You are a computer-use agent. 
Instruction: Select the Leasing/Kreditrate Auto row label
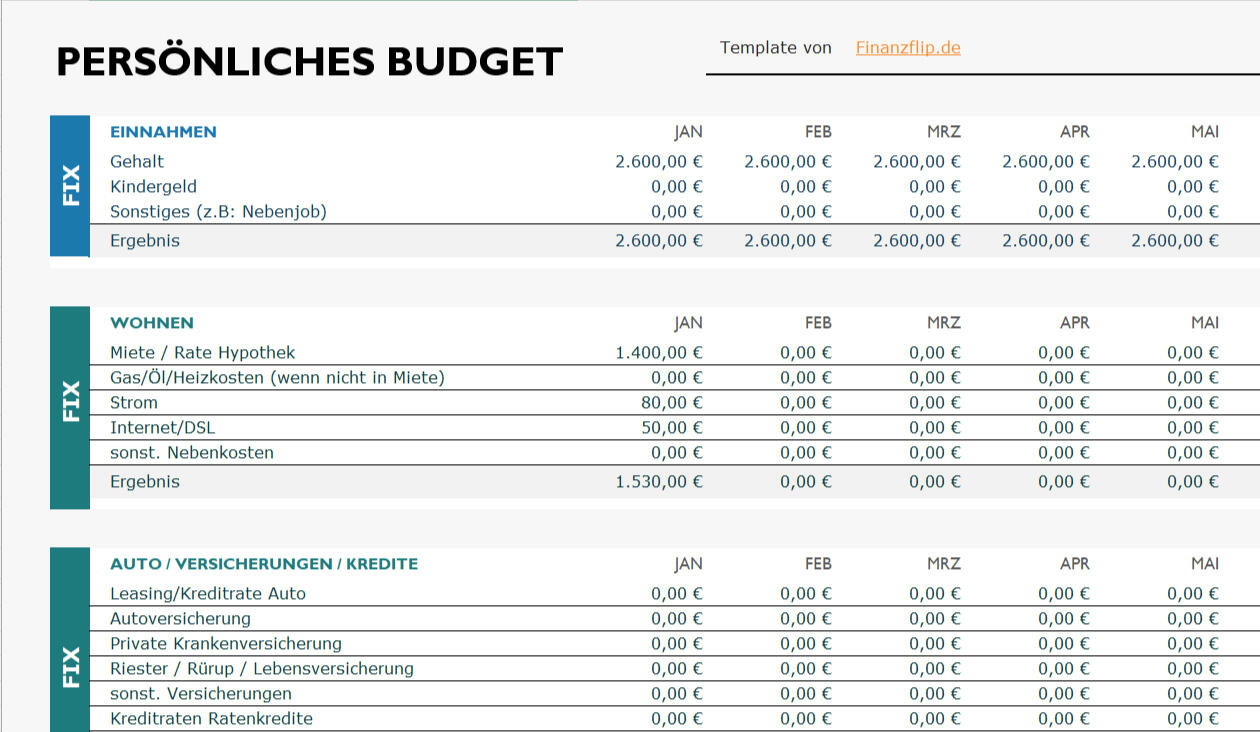click(x=208, y=594)
